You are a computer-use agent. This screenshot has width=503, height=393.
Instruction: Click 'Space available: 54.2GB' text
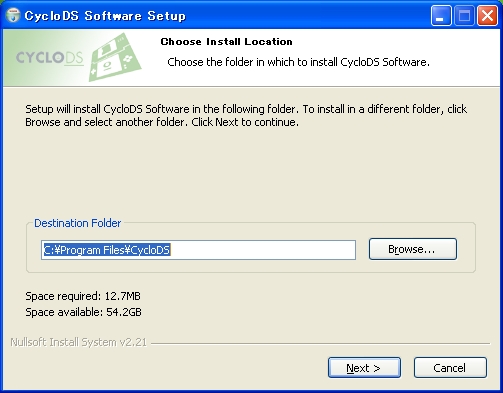tap(83, 312)
